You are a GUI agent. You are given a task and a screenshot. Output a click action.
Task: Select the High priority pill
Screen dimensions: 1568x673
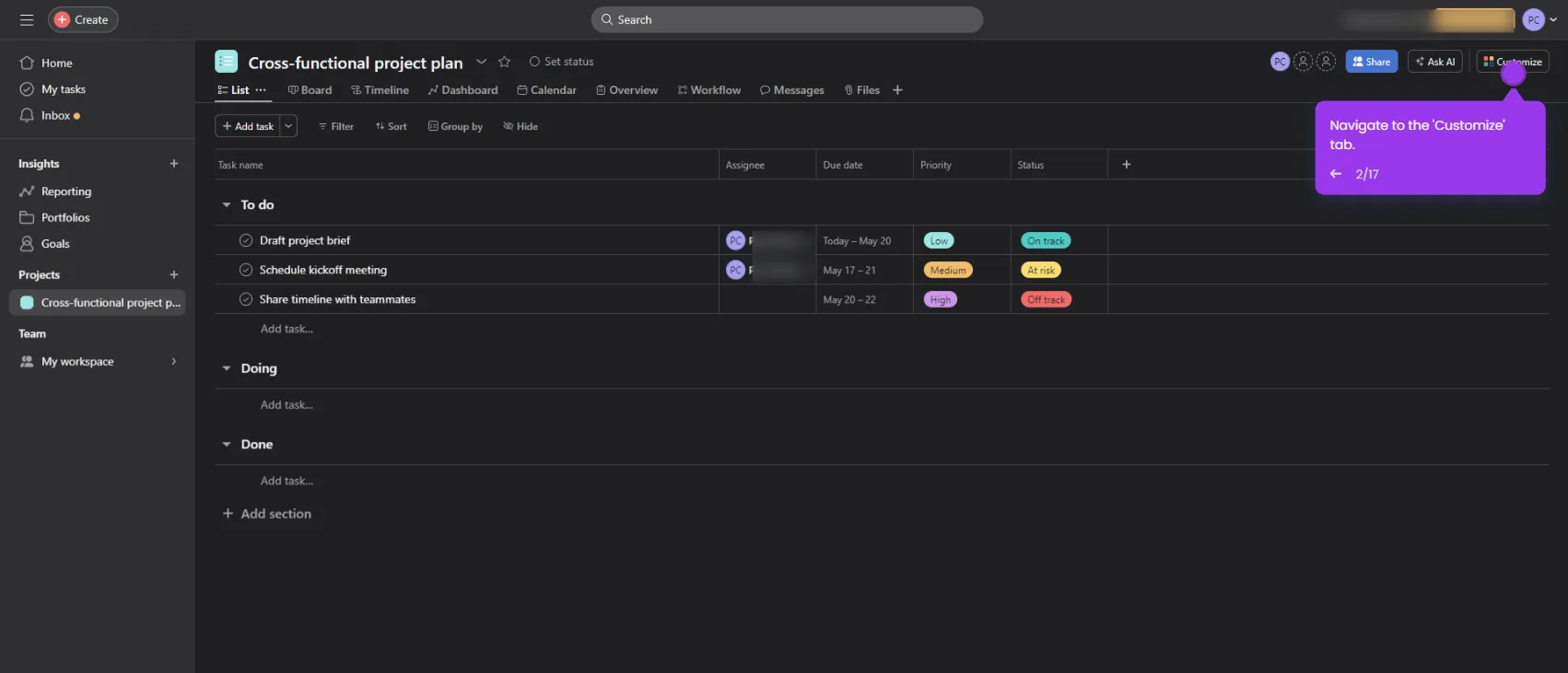click(x=941, y=299)
